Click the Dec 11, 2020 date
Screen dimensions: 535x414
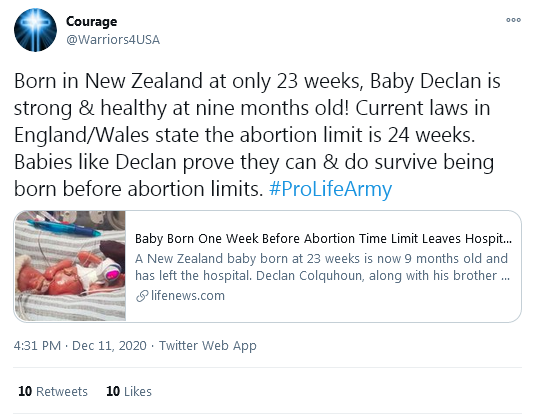coord(109,346)
